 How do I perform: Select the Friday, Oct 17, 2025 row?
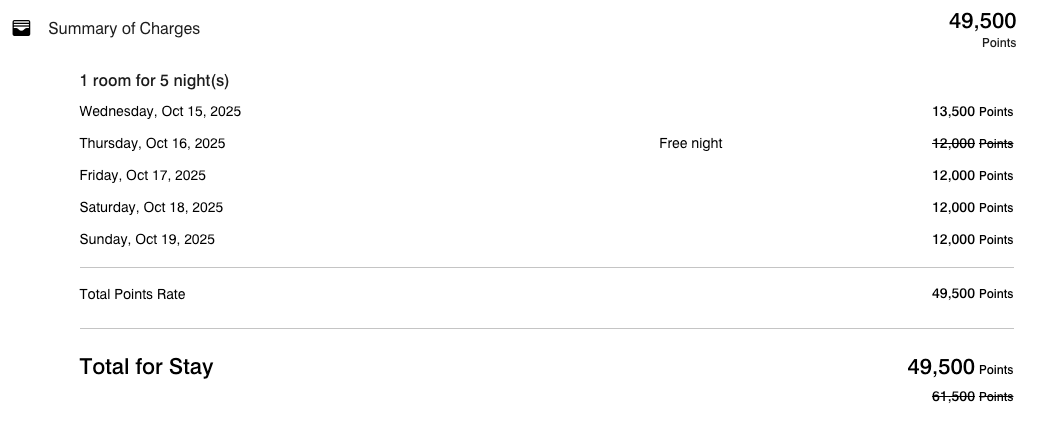(546, 175)
